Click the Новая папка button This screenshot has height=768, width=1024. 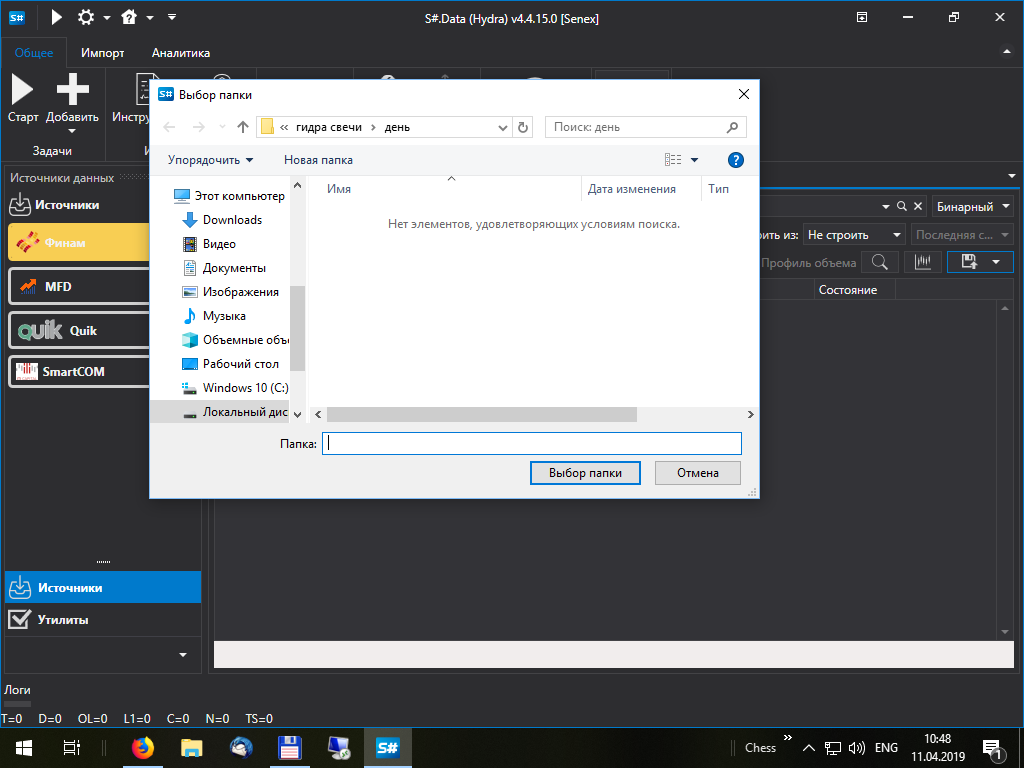coord(318,160)
